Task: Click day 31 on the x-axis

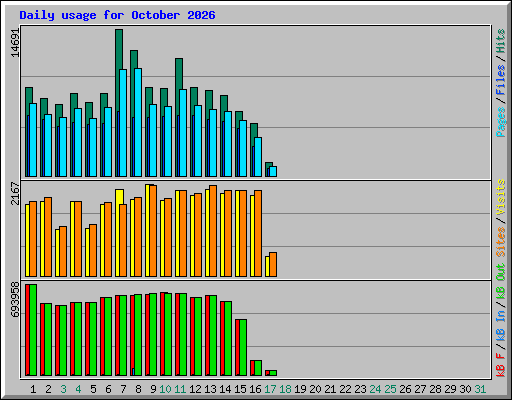Action: tap(480, 389)
